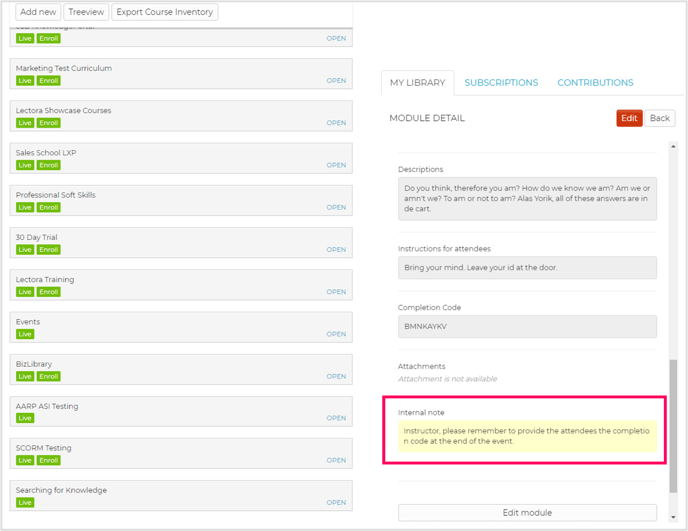Open the BizLibrary course
Image resolution: width=688 pixels, height=531 pixels.
[336, 376]
